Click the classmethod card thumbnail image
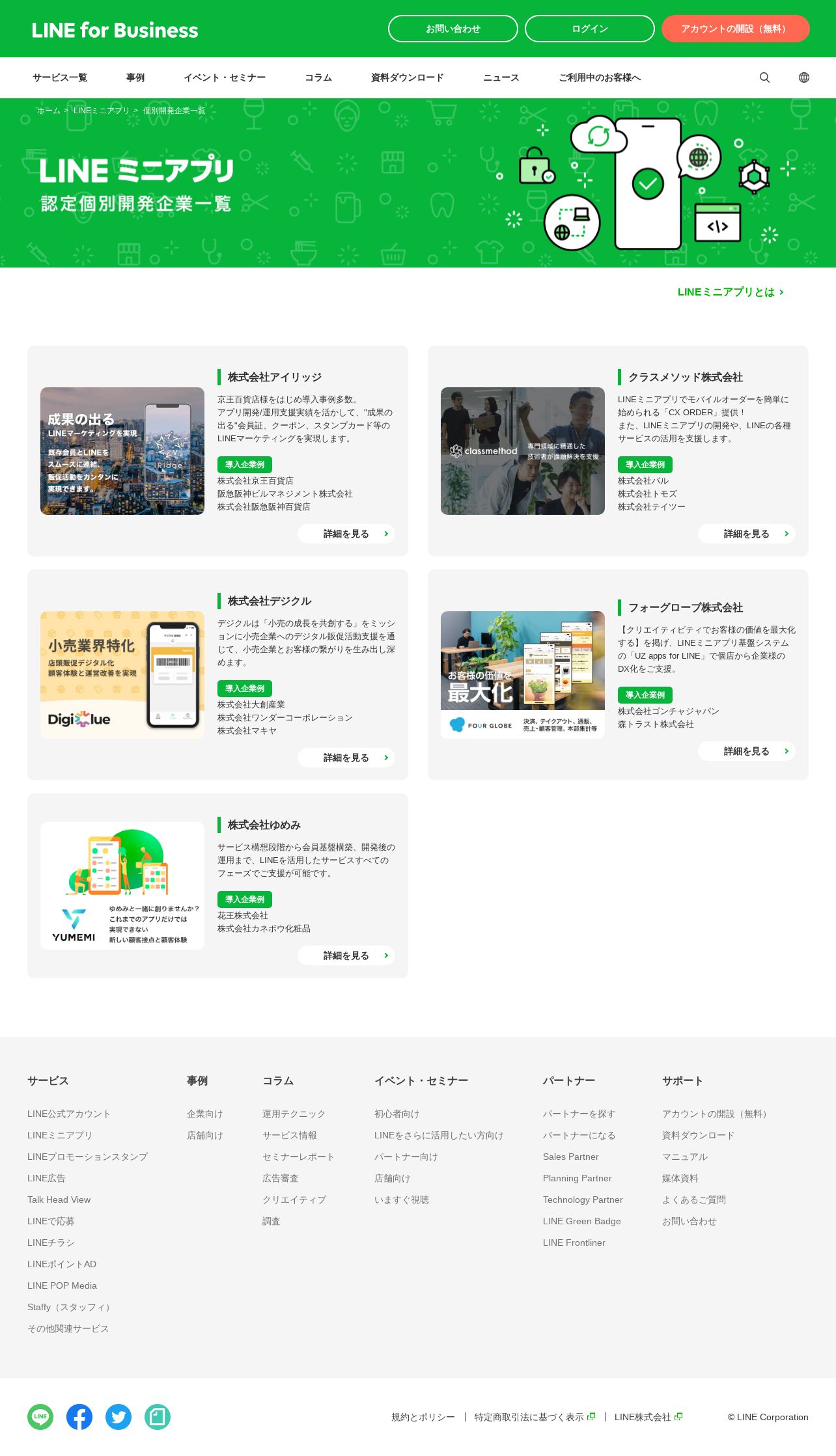This screenshot has height=1456, width=836. pyautogui.click(x=523, y=451)
